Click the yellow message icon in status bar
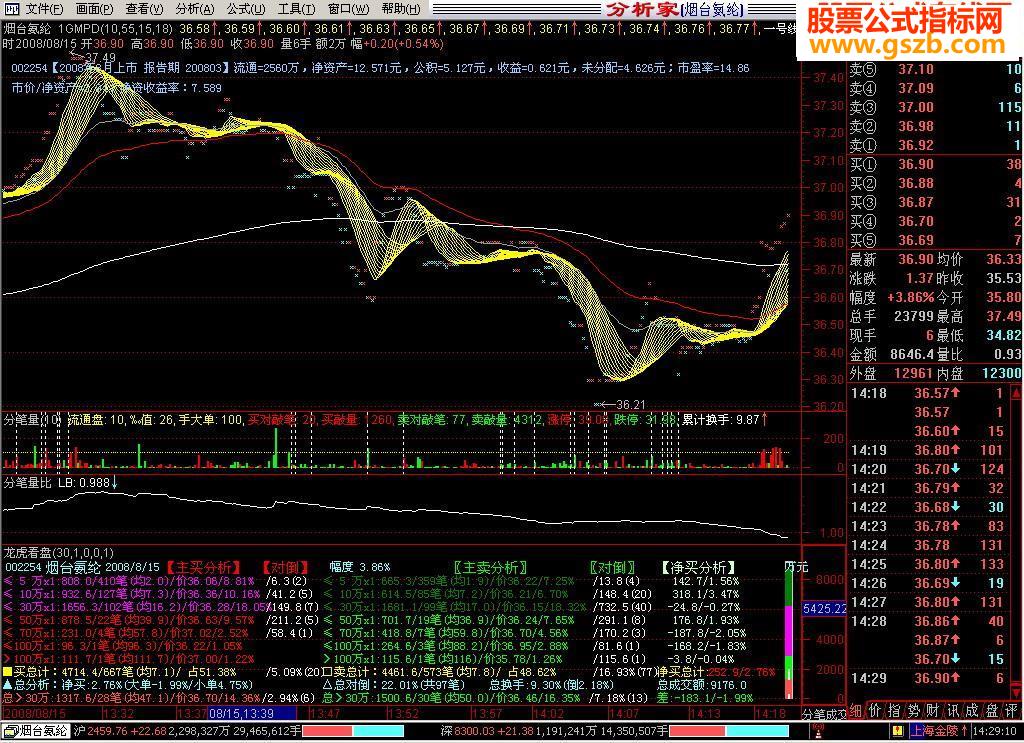This screenshot has width=1024, height=743. click(x=899, y=731)
